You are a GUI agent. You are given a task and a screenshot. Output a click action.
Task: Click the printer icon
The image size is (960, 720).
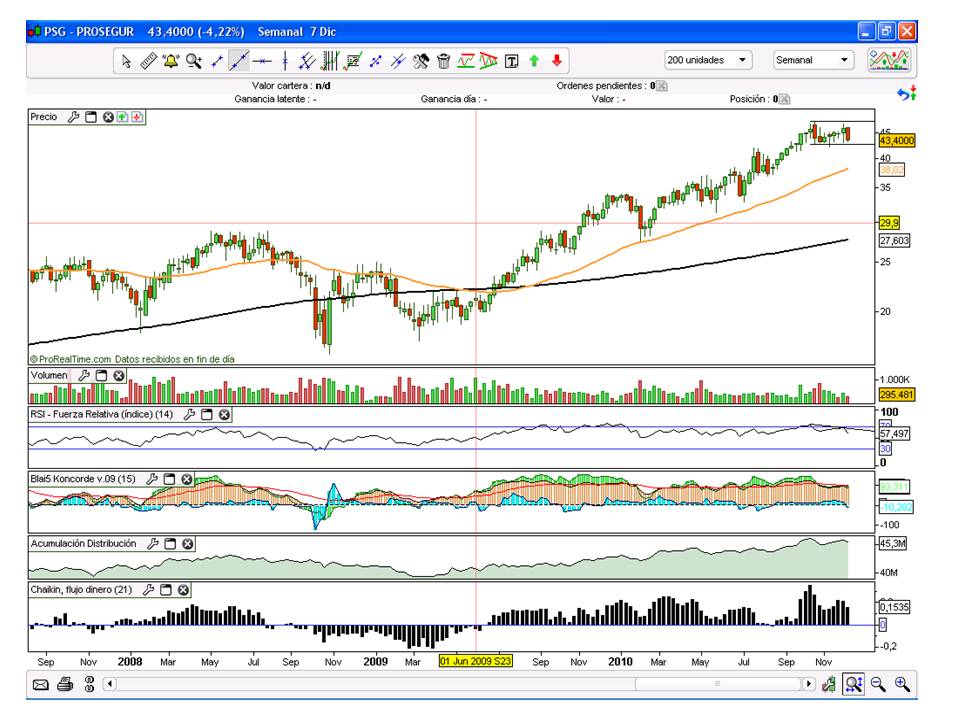(x=65, y=684)
